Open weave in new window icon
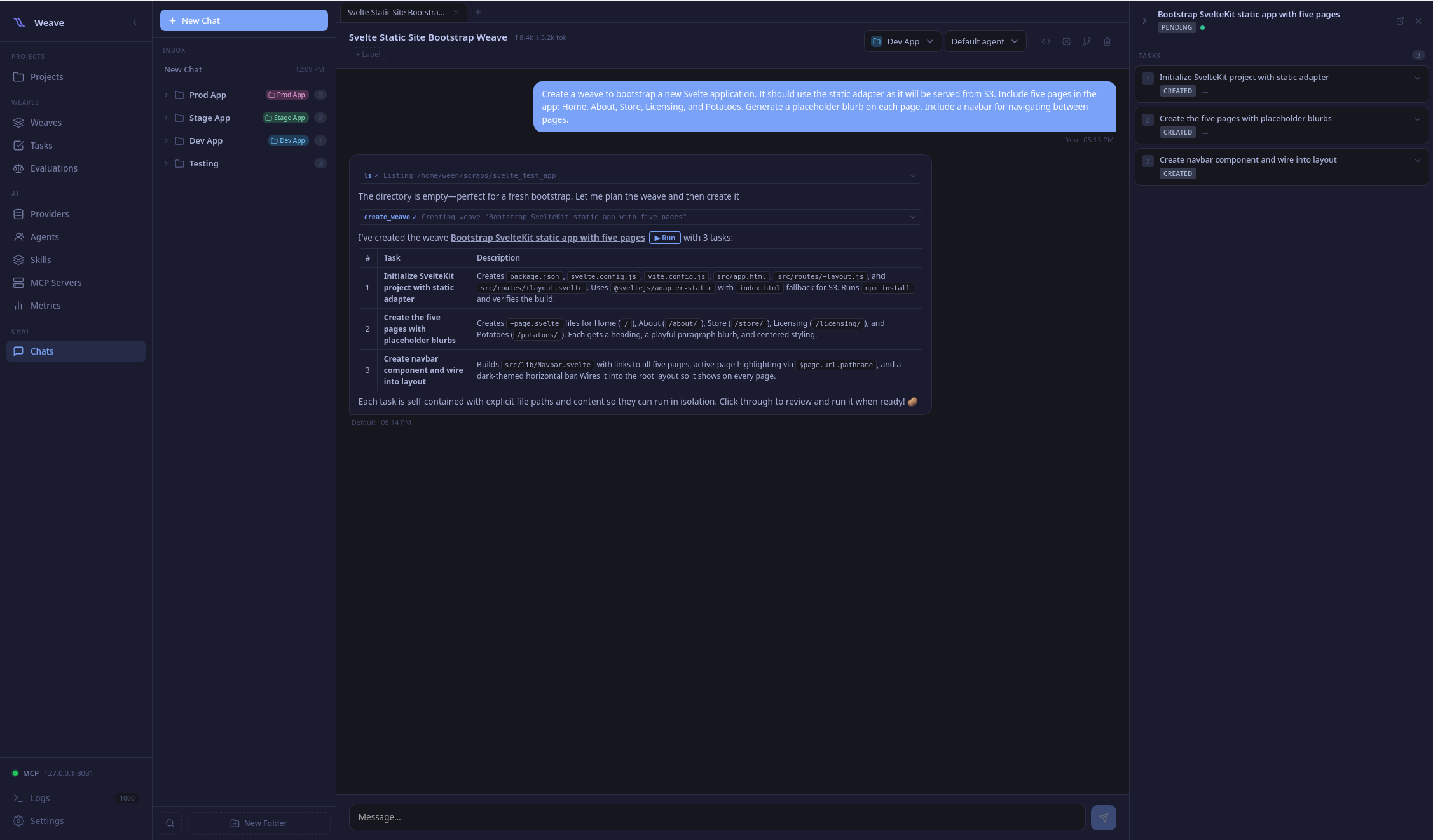 click(x=1400, y=21)
